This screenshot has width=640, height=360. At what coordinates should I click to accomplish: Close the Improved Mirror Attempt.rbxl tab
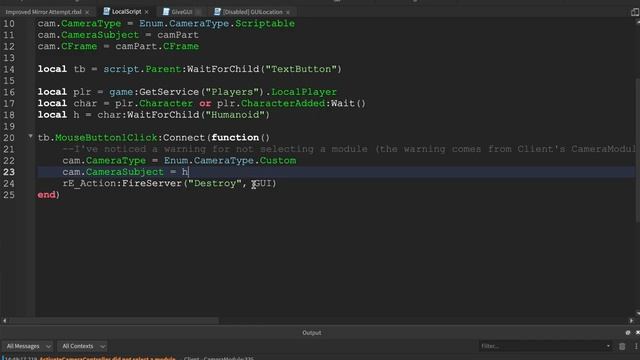coord(87,12)
